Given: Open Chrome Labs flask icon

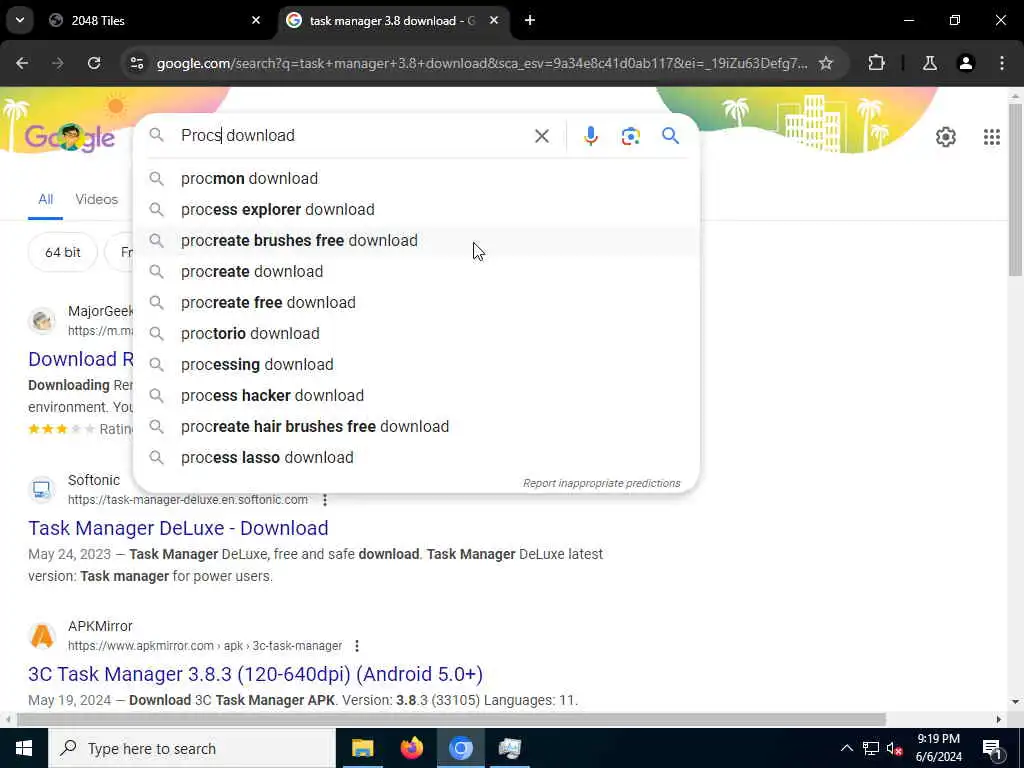Looking at the screenshot, I should click(x=929, y=63).
